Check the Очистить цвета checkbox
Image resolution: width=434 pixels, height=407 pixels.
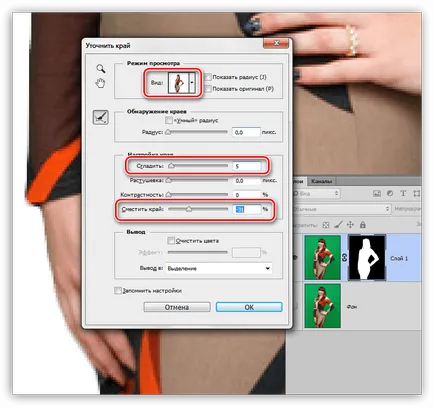(x=171, y=240)
